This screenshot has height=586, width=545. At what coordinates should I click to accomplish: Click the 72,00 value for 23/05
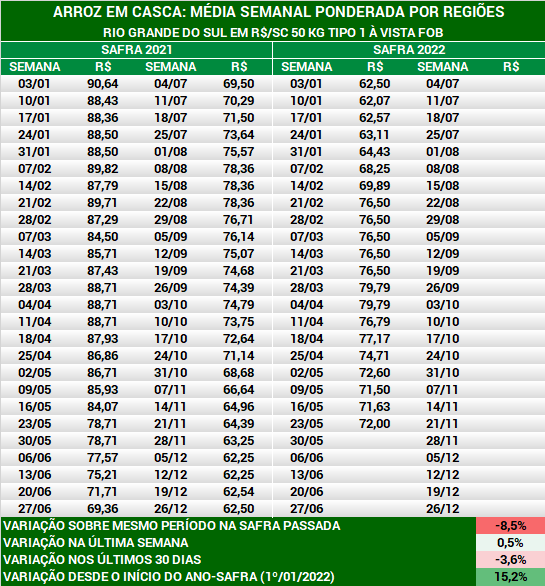point(375,424)
